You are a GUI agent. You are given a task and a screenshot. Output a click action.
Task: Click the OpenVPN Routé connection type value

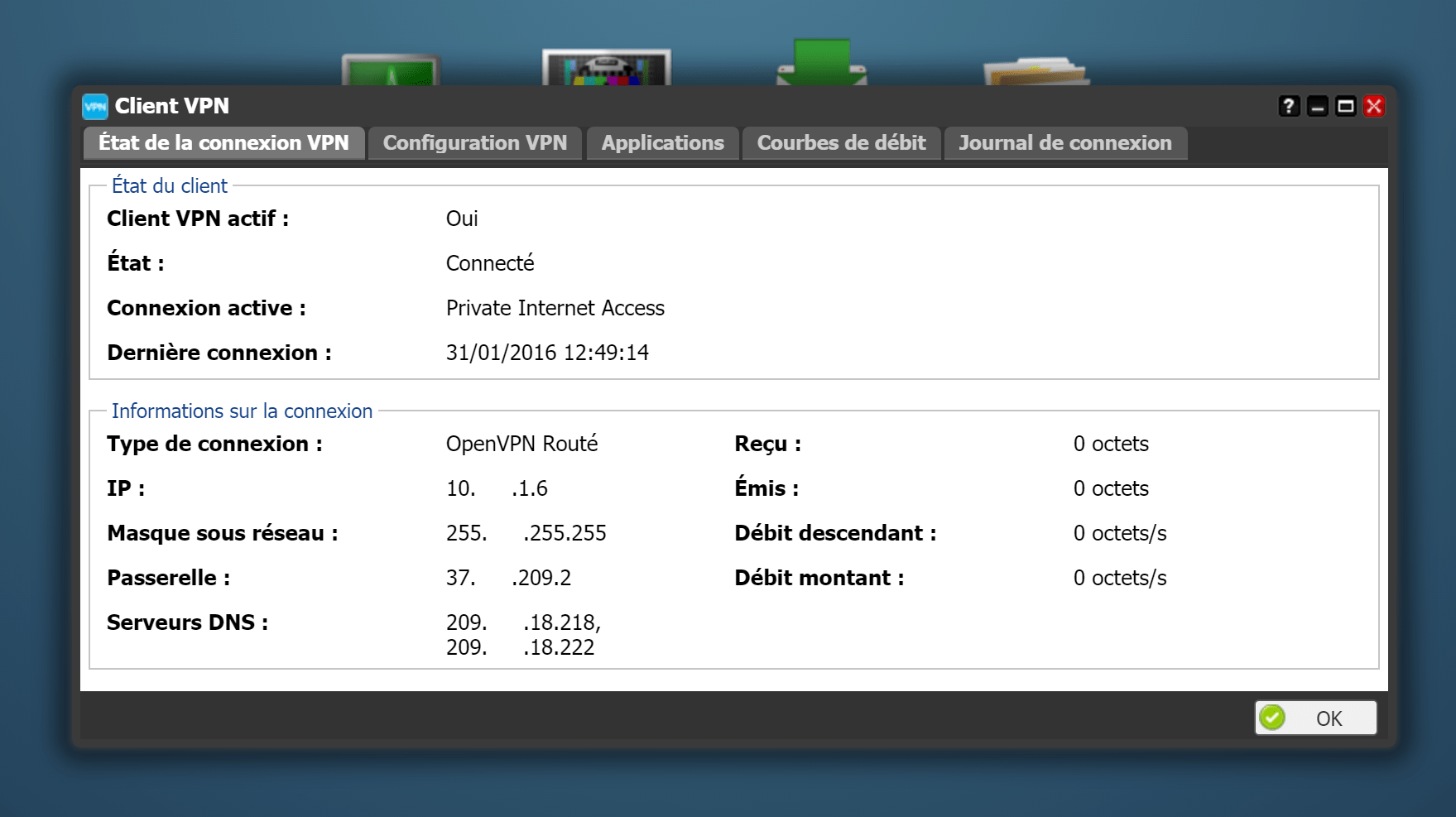tap(522, 444)
